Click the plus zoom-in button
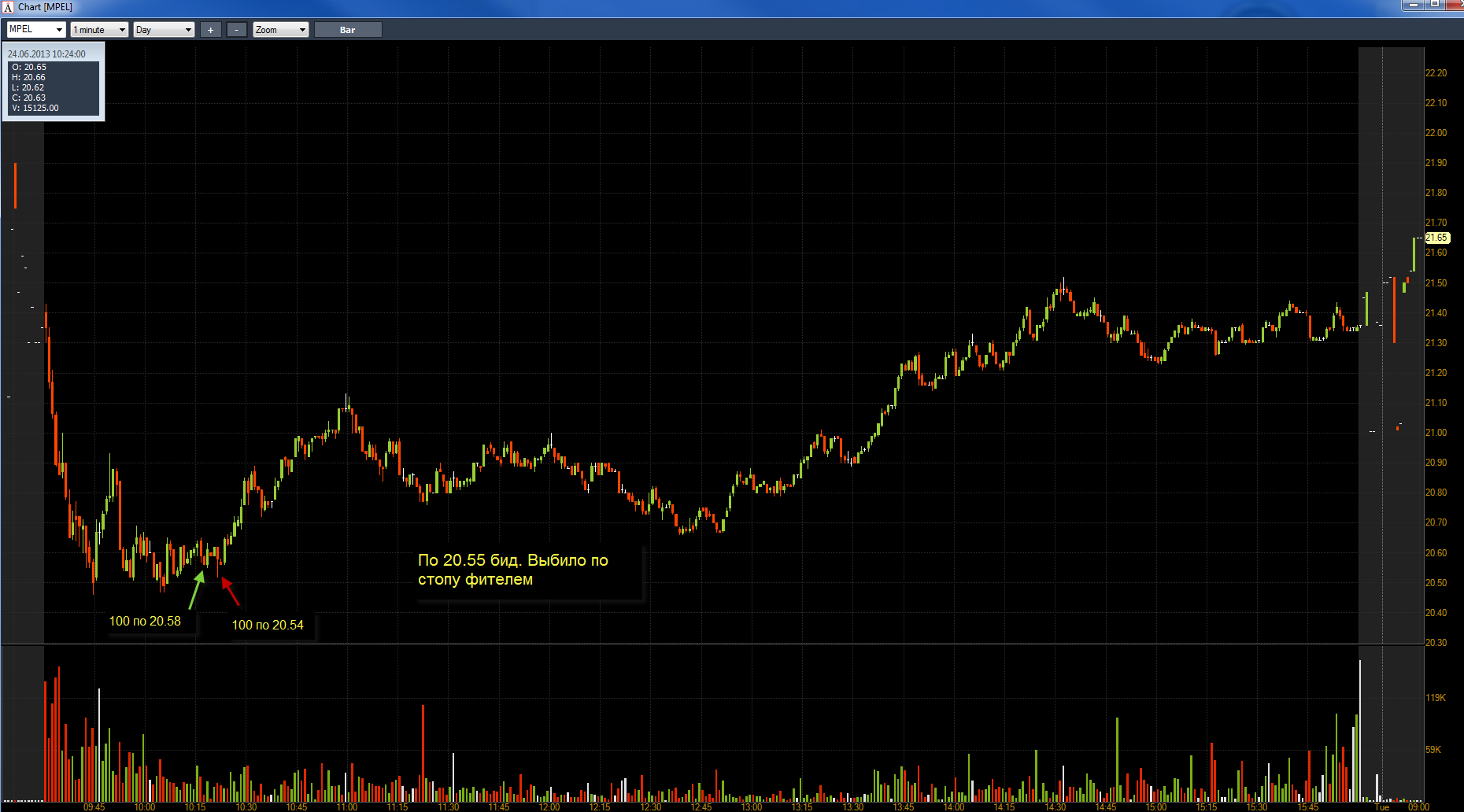 point(210,29)
